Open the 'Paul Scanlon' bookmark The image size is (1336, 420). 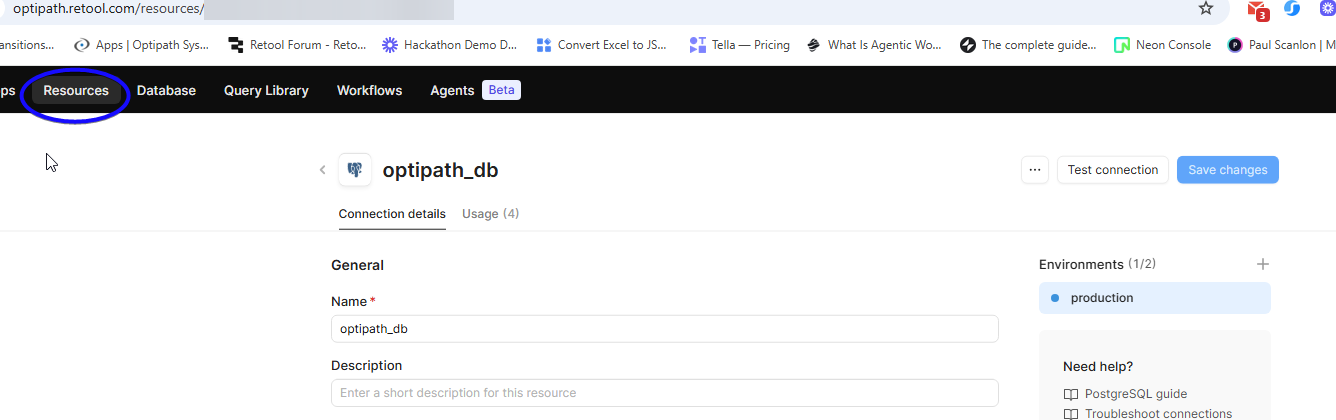(x=1281, y=45)
